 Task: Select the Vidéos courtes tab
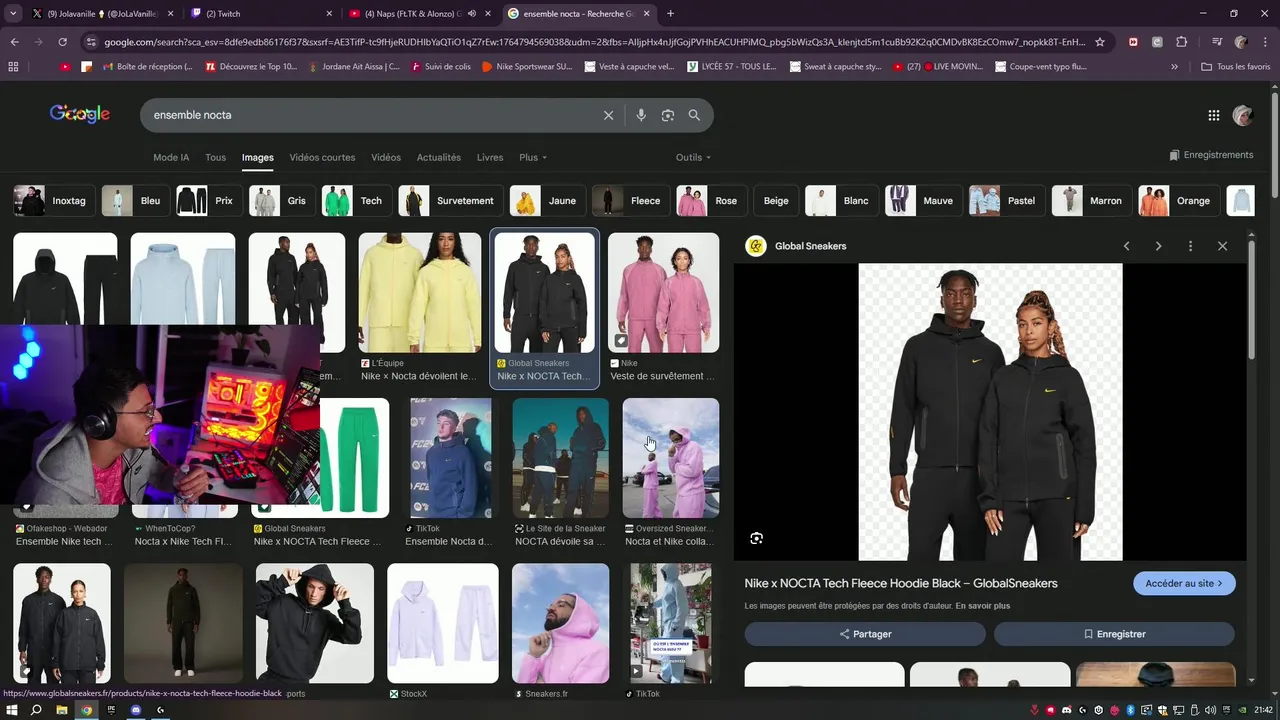click(x=322, y=158)
